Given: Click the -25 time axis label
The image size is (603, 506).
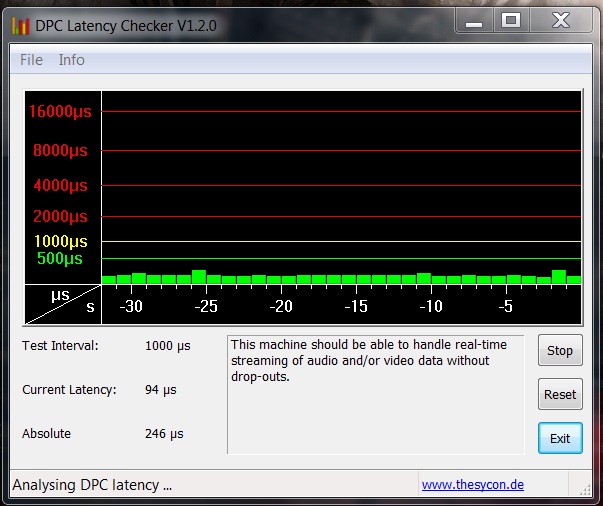Looking at the screenshot, I should click(206, 306).
